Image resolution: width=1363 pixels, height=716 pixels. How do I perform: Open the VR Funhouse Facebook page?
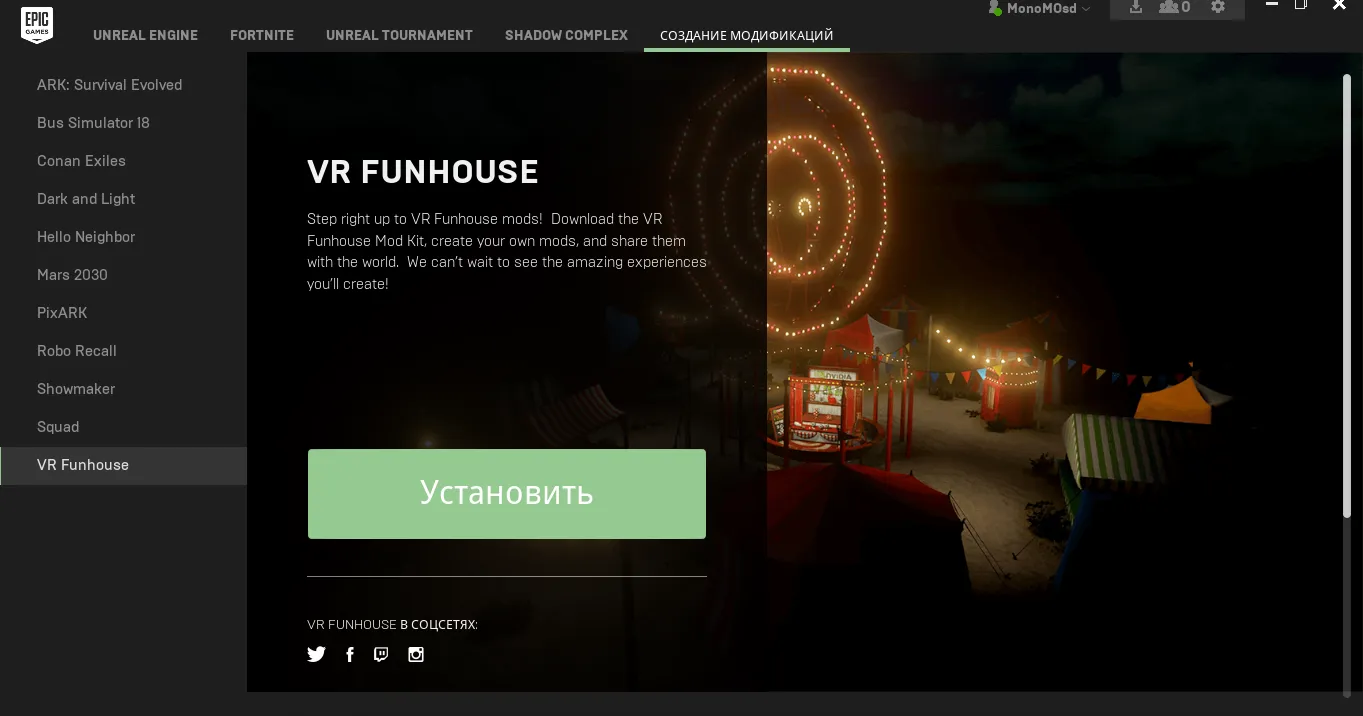click(350, 655)
